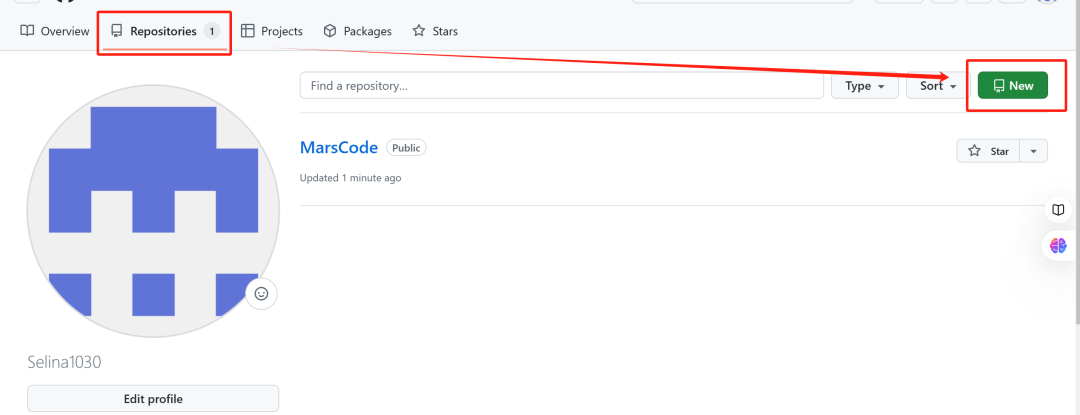Image resolution: width=1080 pixels, height=415 pixels.
Task: Focus the Find a repository search field
Action: [x=561, y=86]
